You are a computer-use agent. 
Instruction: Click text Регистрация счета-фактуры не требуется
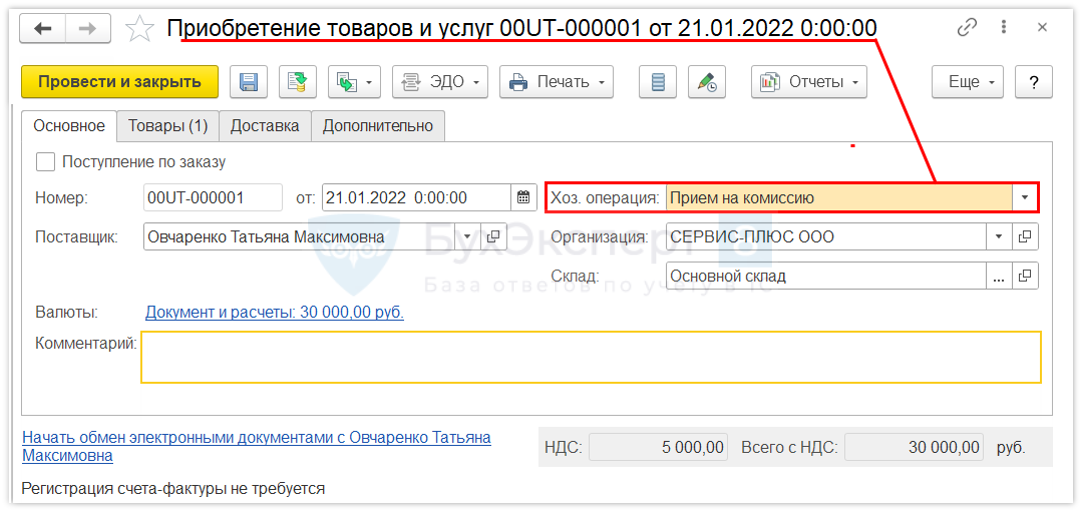(x=173, y=489)
